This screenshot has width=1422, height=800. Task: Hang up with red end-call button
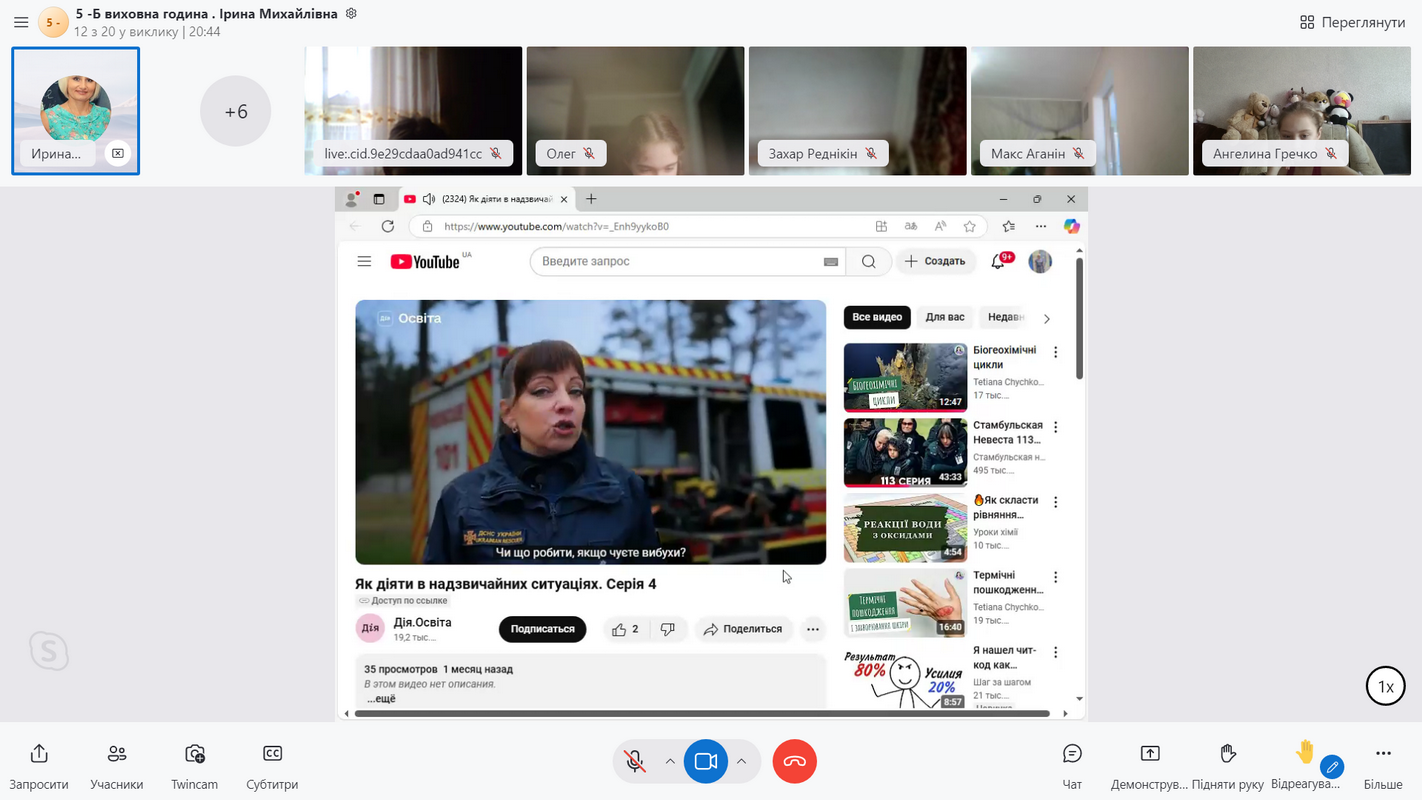click(x=794, y=762)
